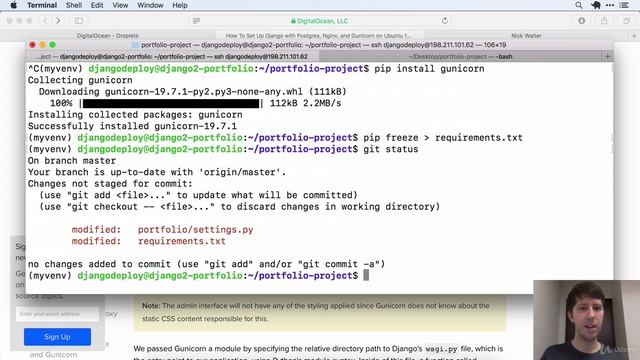Click the dark app icon beside Spotlight

(596, 5)
